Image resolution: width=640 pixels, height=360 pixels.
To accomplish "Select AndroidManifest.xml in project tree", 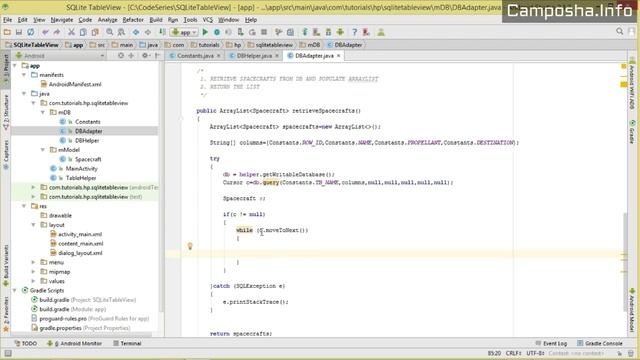I will tap(75, 84).
